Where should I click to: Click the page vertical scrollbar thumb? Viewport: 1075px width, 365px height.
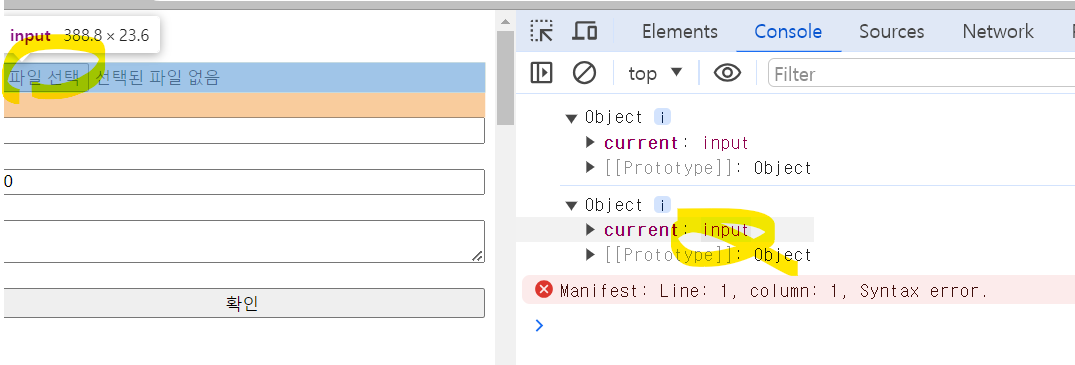tap(505, 78)
